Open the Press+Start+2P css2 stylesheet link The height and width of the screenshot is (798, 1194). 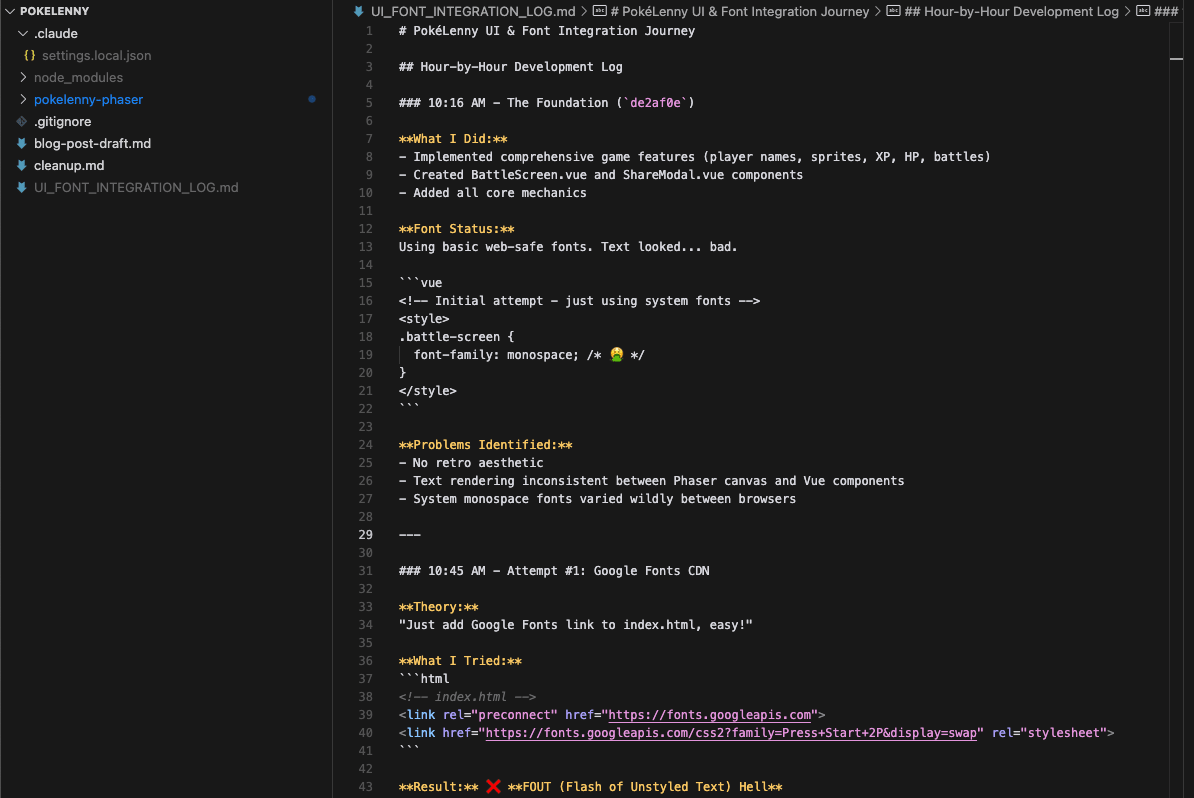tap(731, 733)
